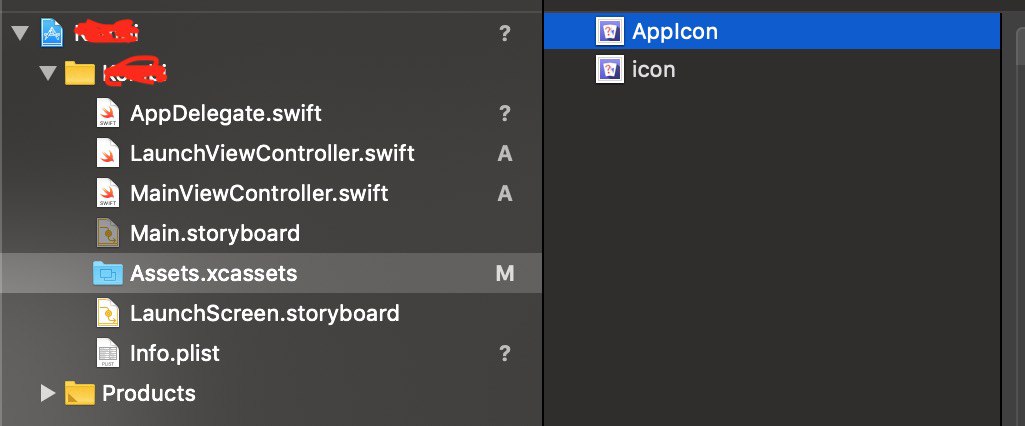Click the icon image set thumbnail
Viewport: 1025px width, 426px height.
click(x=610, y=69)
